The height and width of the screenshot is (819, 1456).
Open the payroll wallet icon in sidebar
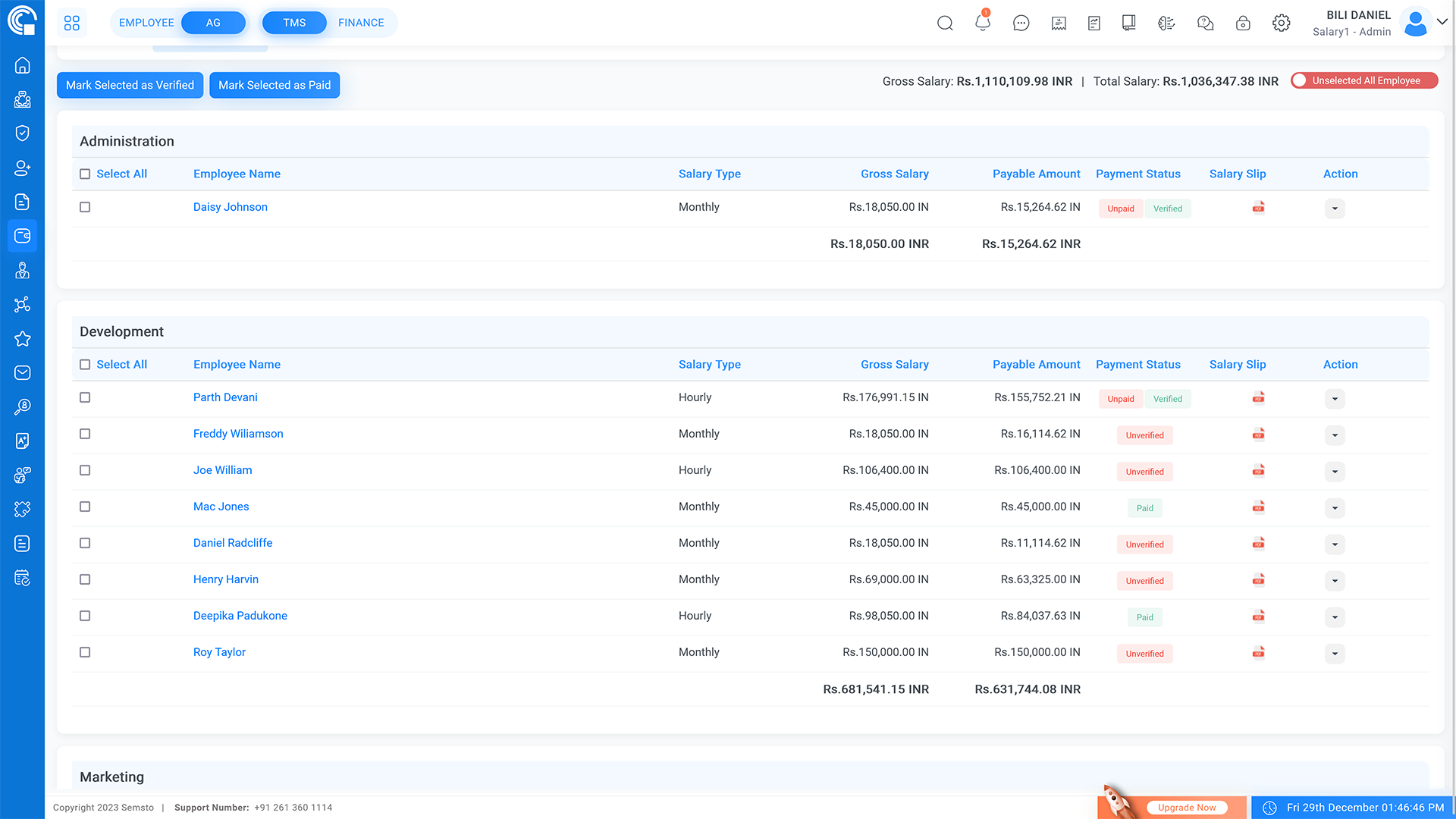22,236
